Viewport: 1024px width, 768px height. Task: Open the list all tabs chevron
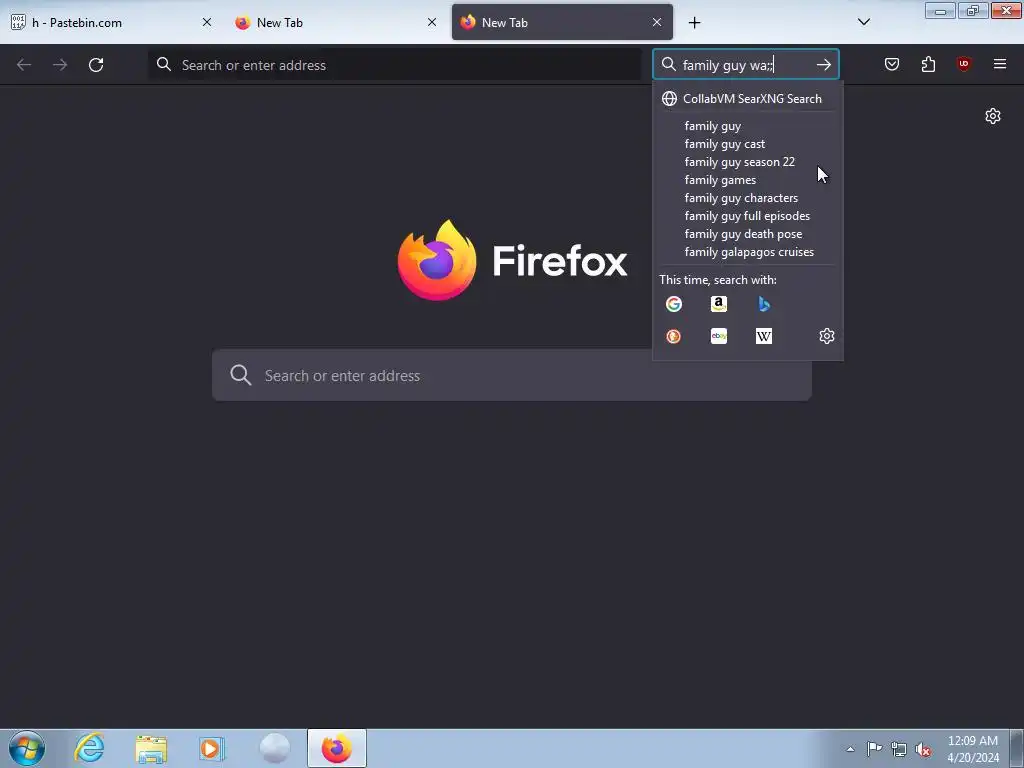[864, 22]
